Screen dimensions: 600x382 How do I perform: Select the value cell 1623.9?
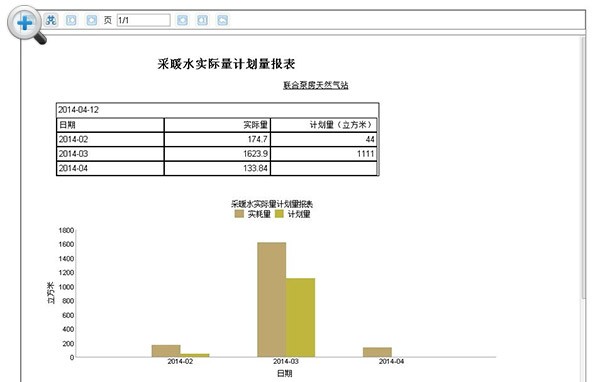click(x=217, y=154)
